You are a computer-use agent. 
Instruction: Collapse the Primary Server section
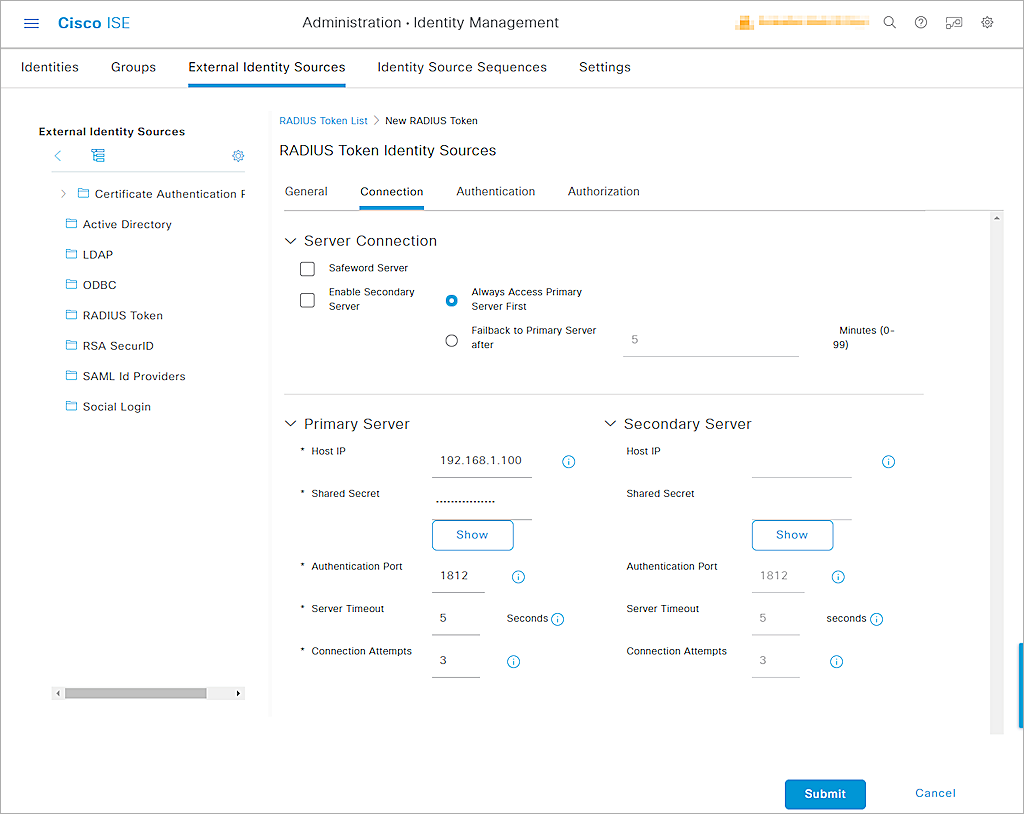click(x=290, y=424)
